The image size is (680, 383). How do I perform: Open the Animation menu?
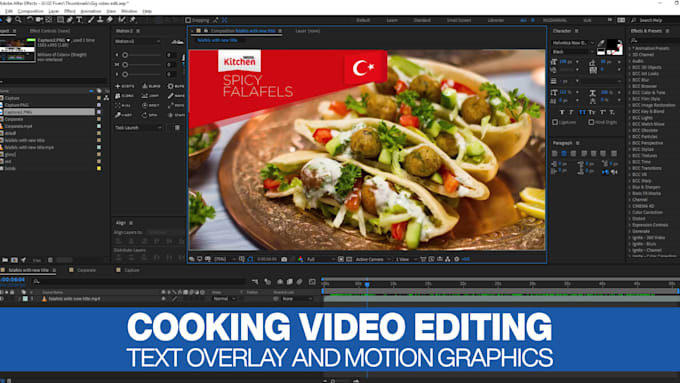click(91, 11)
